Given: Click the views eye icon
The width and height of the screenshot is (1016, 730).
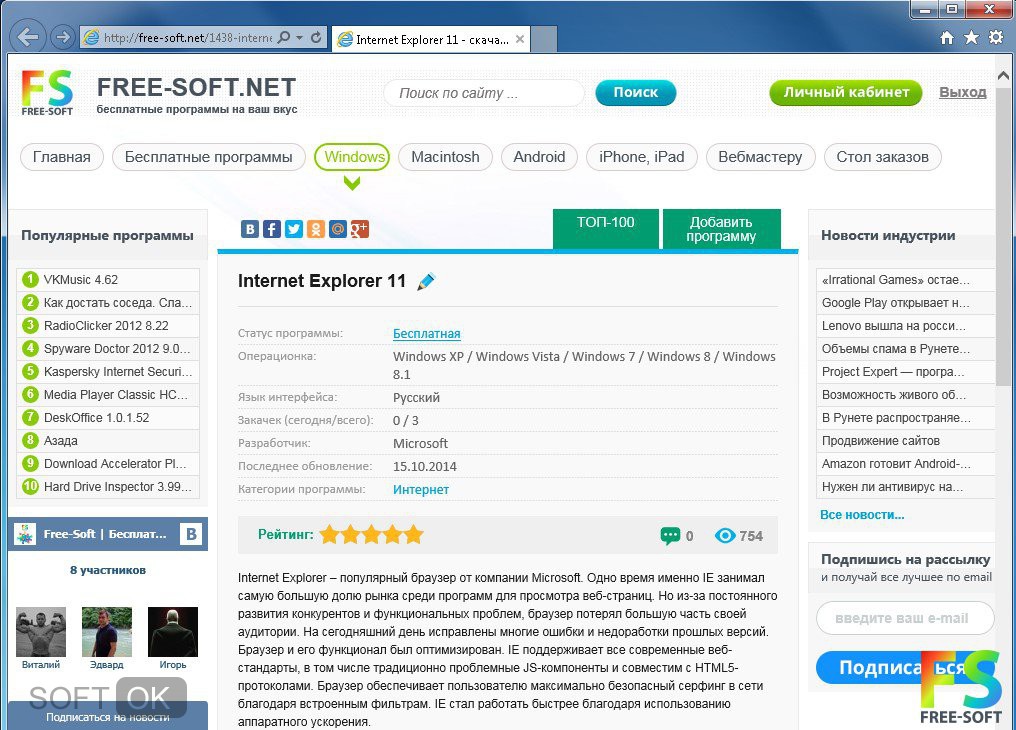Looking at the screenshot, I should coord(725,536).
